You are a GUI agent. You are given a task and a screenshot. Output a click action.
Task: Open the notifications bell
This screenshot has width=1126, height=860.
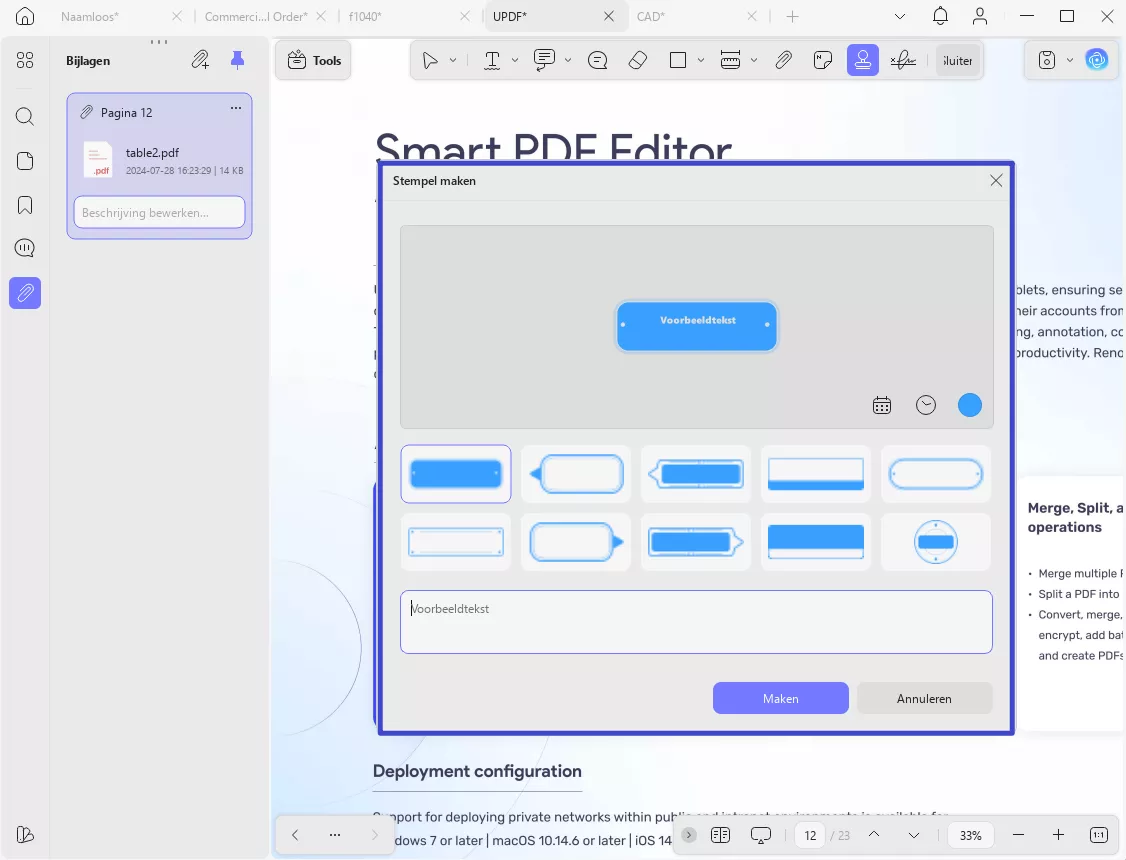(940, 16)
